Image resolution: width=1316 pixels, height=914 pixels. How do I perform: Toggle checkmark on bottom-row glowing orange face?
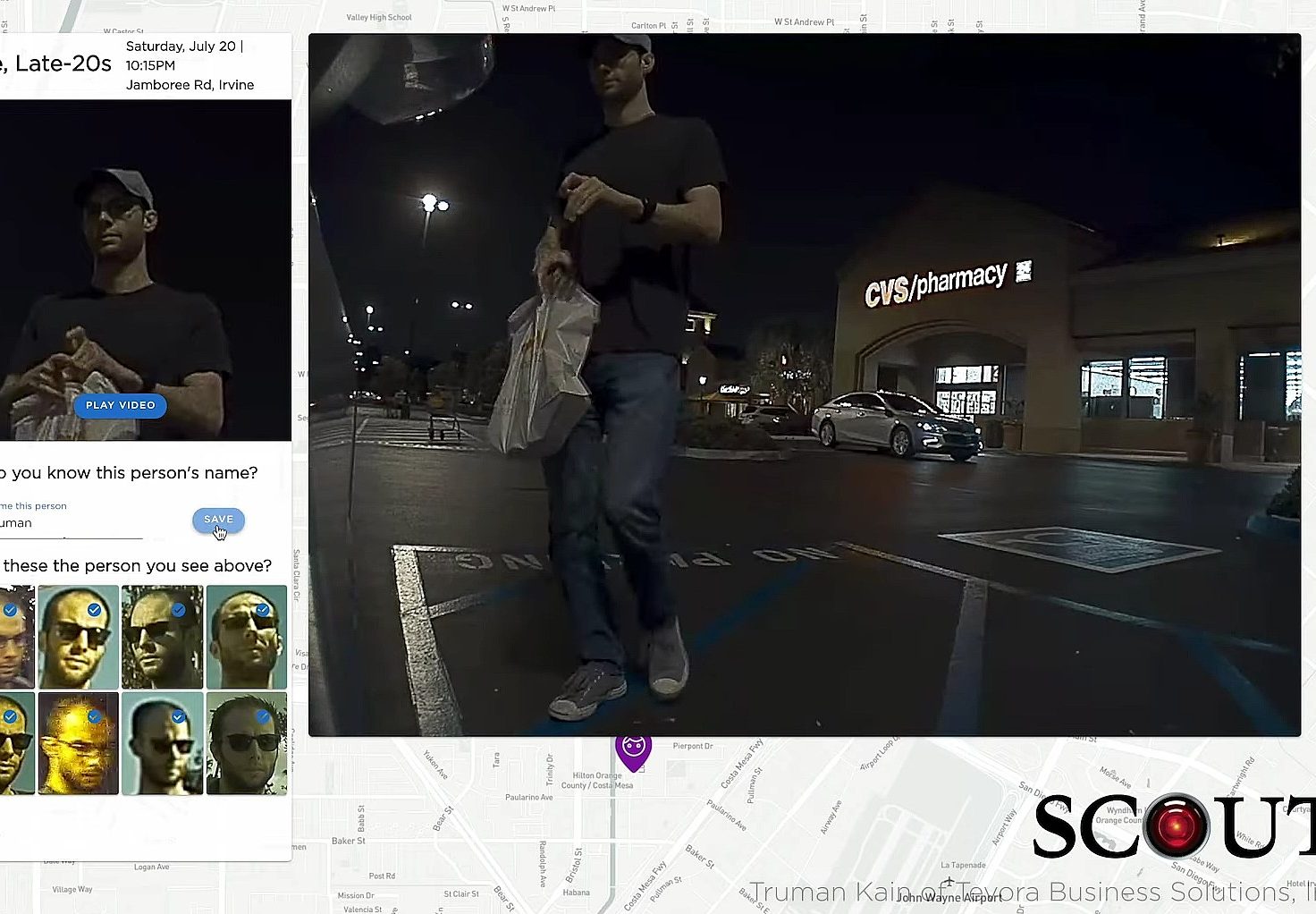[94, 716]
